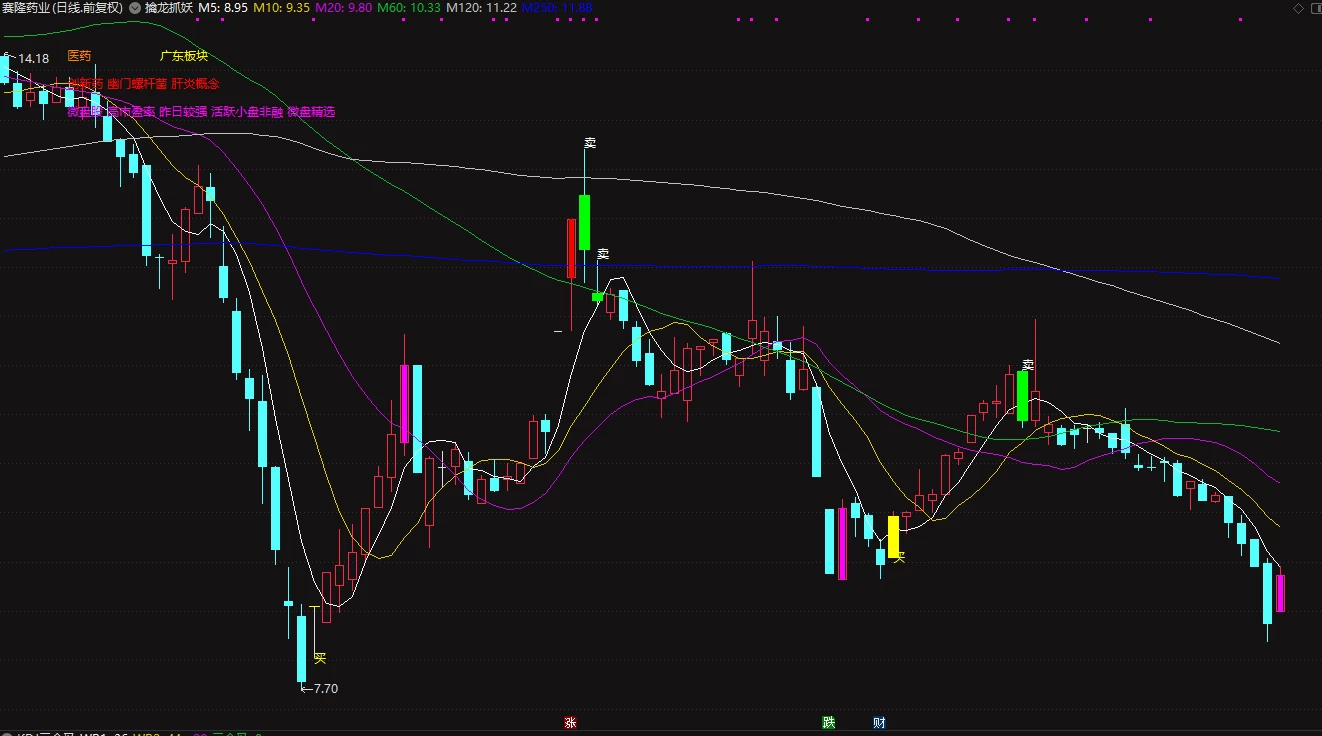
Task: Click the 卖 signal nearest the right edge
Action: 1027,365
